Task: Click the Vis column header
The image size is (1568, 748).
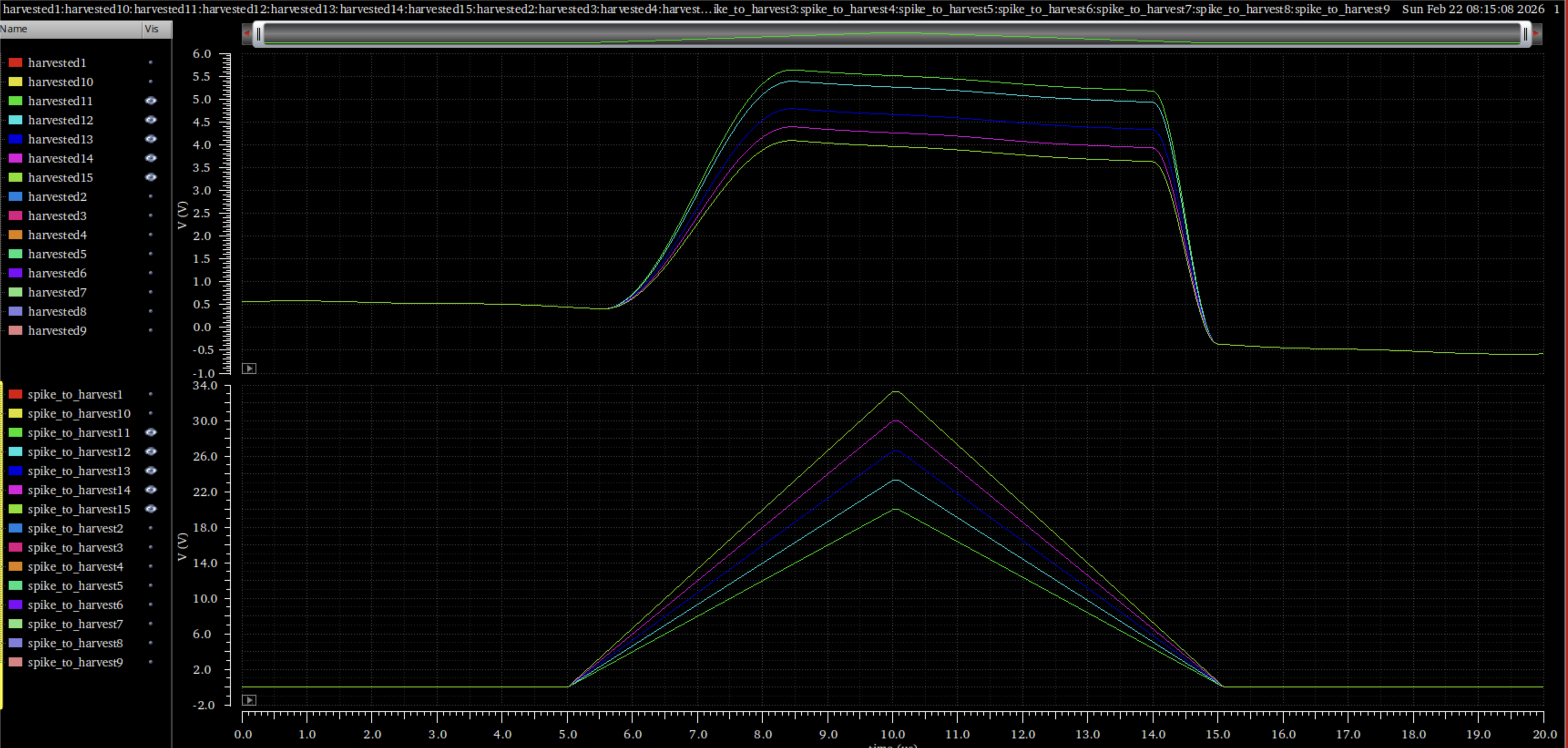Action: (x=152, y=29)
